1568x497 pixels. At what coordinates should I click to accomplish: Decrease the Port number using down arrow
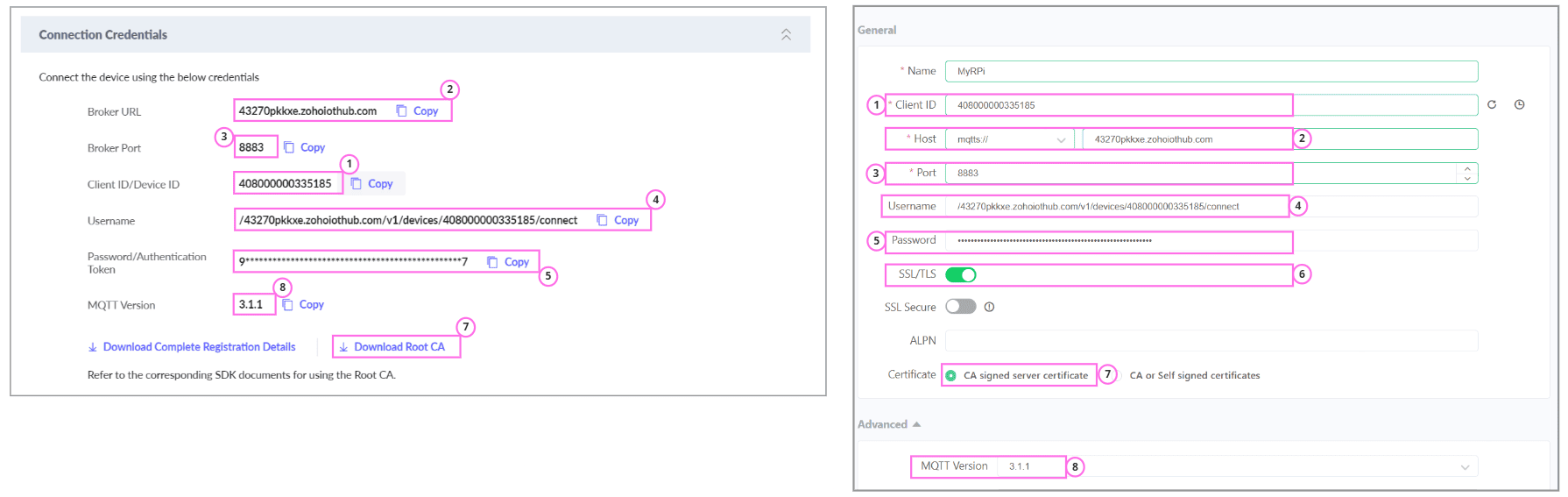coord(1468,178)
